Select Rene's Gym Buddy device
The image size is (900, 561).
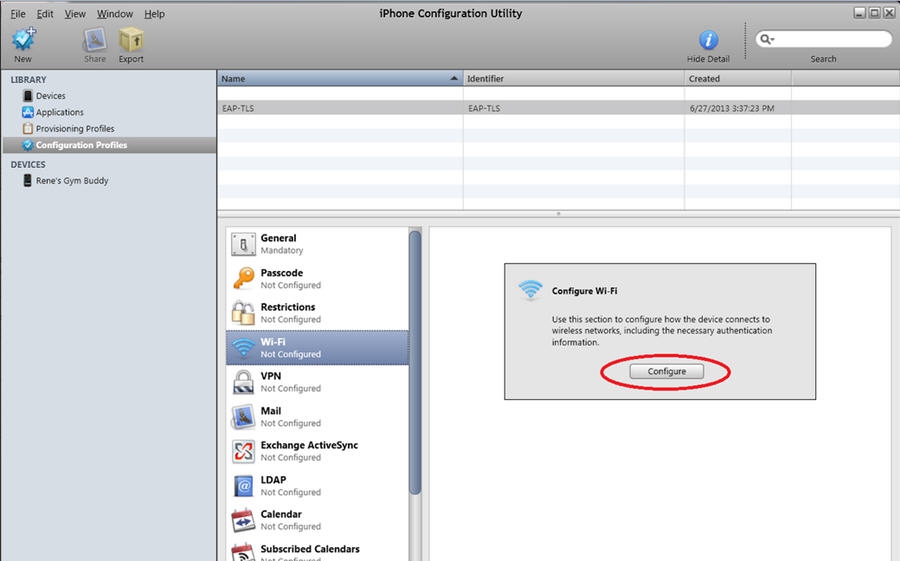point(72,180)
